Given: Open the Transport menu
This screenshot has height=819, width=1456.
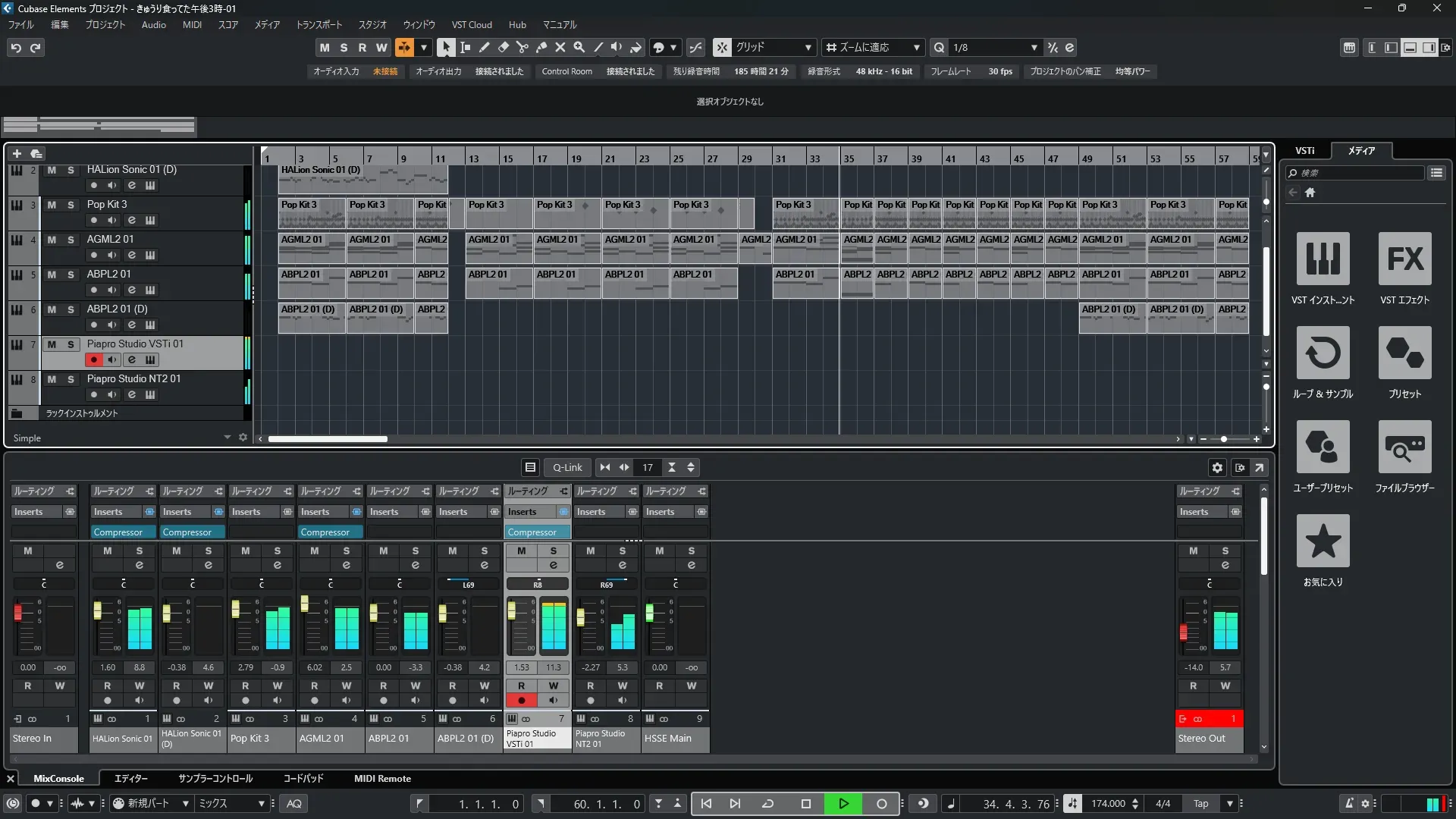Looking at the screenshot, I should click(318, 24).
